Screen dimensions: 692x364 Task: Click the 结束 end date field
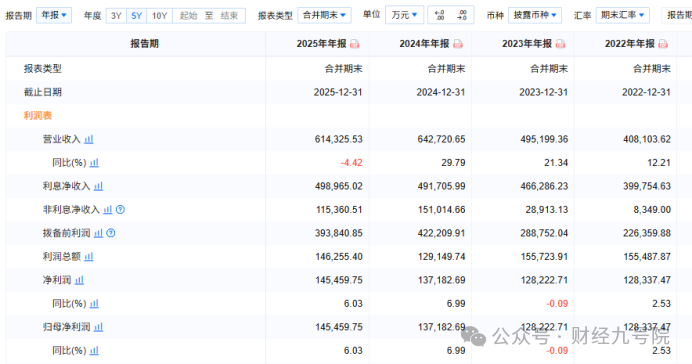(x=229, y=16)
